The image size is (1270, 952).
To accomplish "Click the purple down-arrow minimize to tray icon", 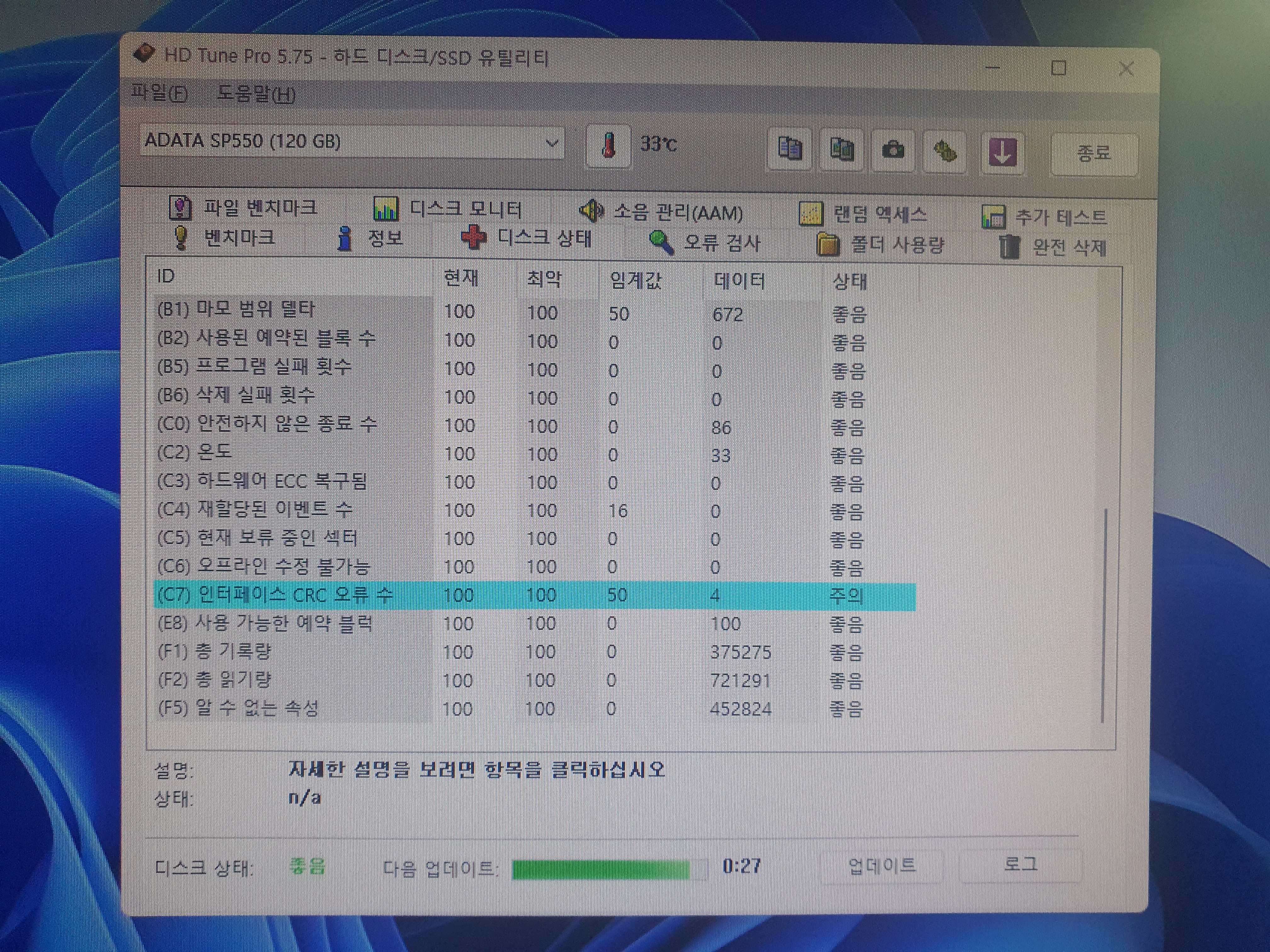I will (1003, 153).
